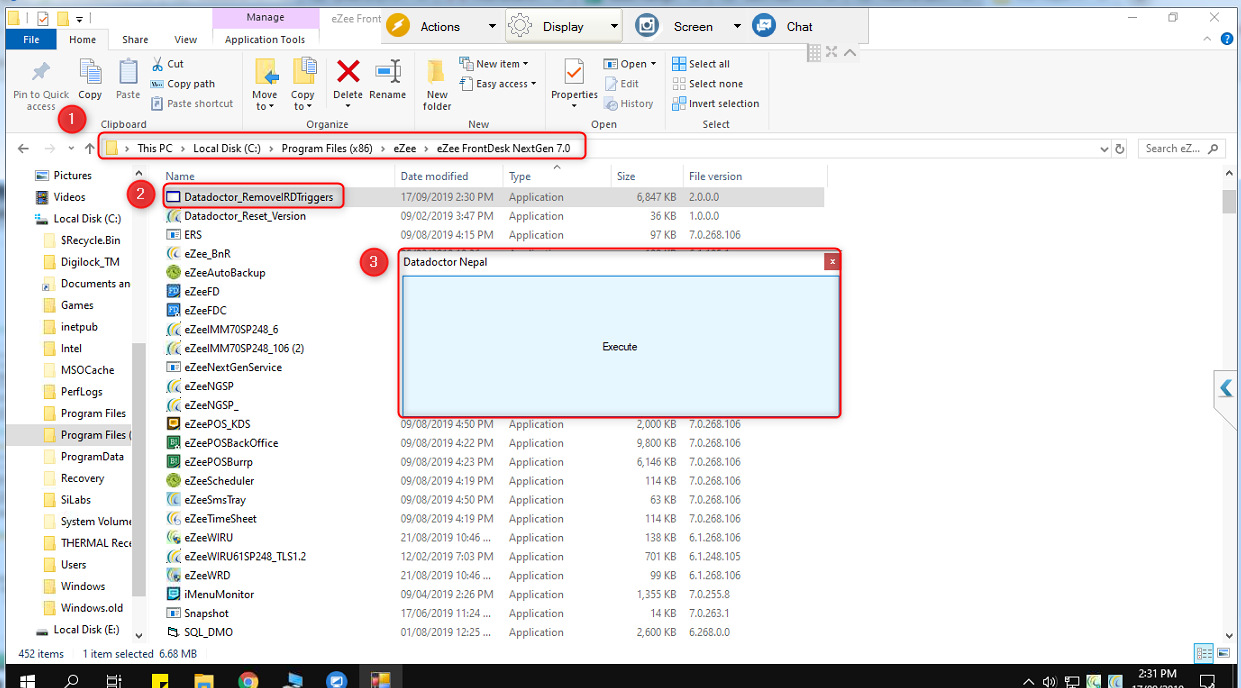This screenshot has height=688, width=1241.
Task: Select Pictures in the navigation pane
Action: click(73, 175)
